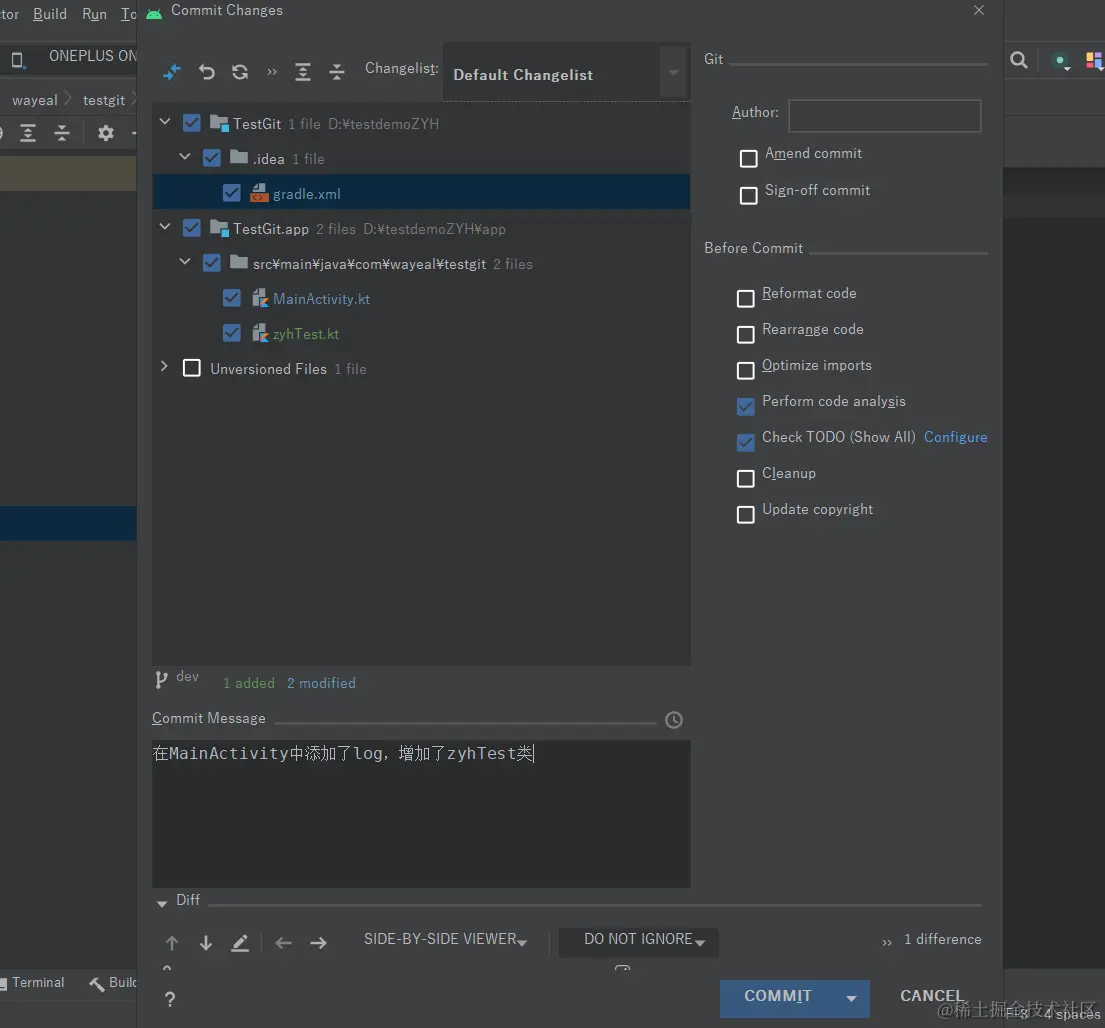The height and width of the screenshot is (1028, 1105).
Task: Click the dev branch icon
Action: pyautogui.click(x=161, y=679)
